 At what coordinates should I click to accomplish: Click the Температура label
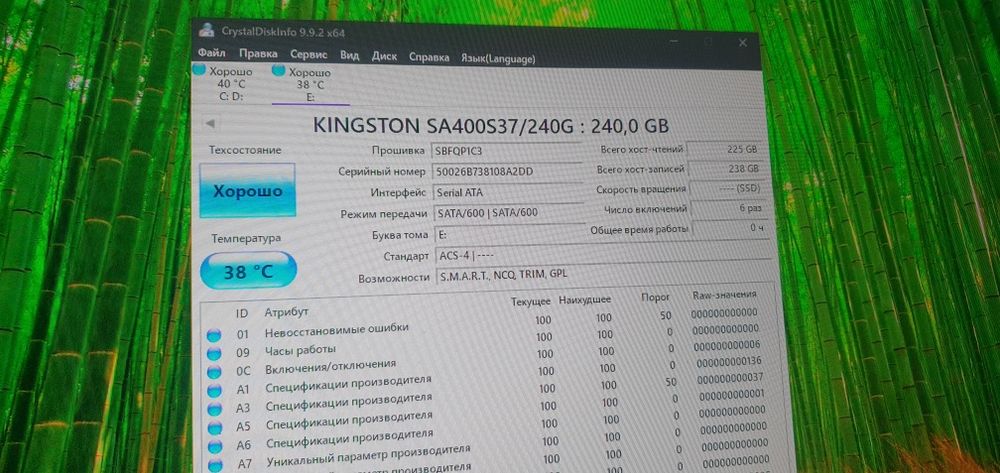tap(246, 238)
